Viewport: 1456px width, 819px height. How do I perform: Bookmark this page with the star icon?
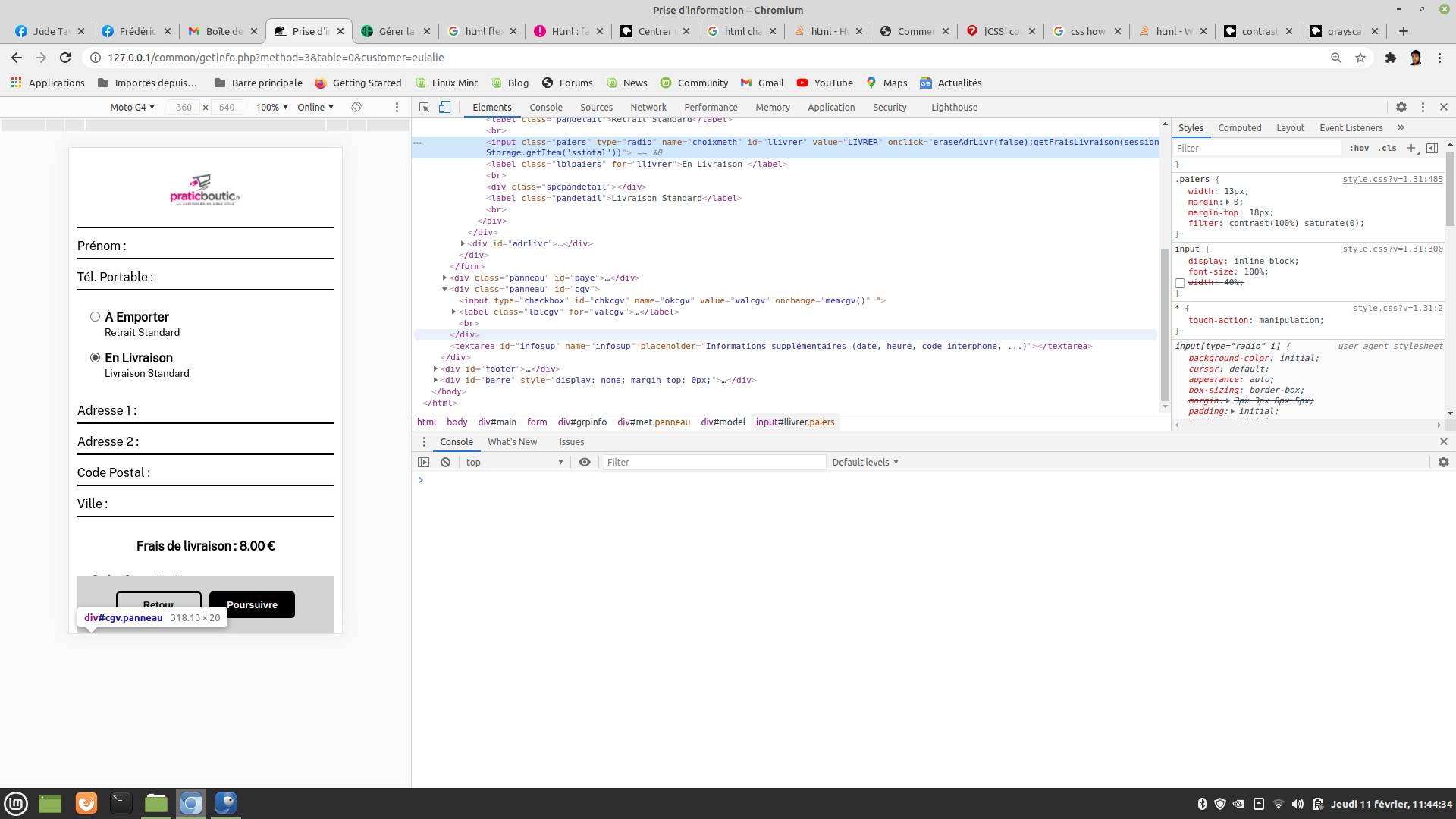[1360, 58]
